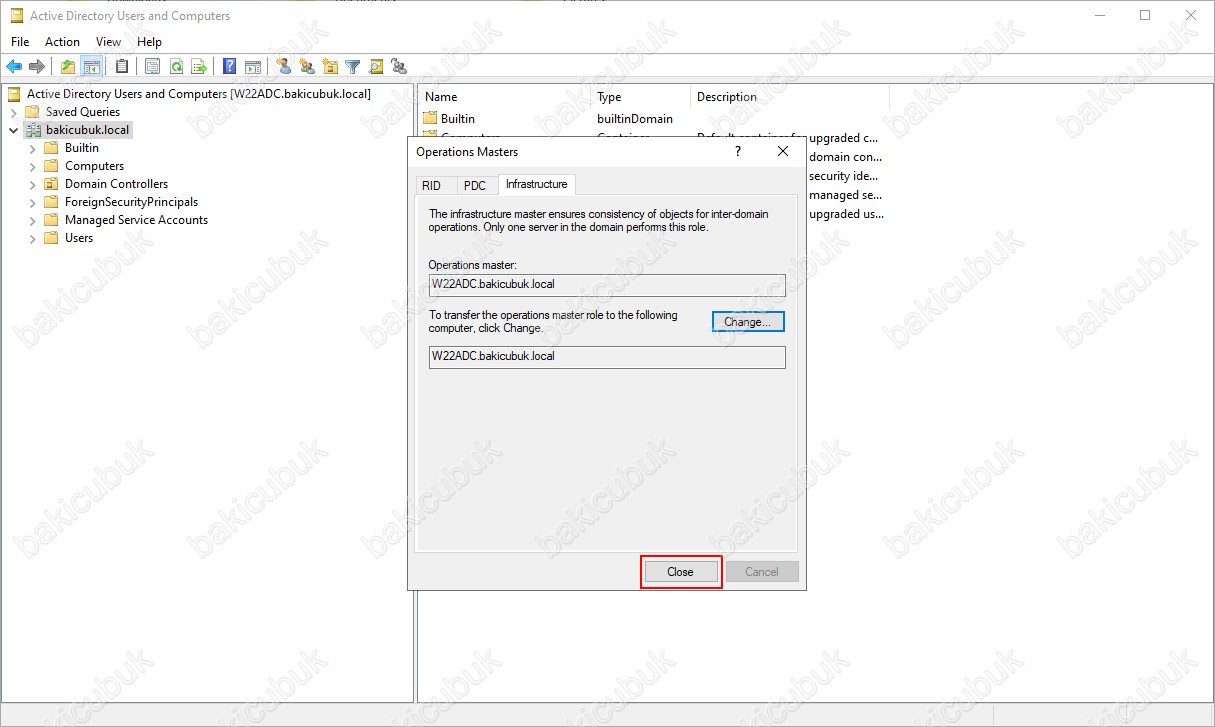Expand the Computers tree node
This screenshot has width=1215, height=727.
pyautogui.click(x=32, y=166)
